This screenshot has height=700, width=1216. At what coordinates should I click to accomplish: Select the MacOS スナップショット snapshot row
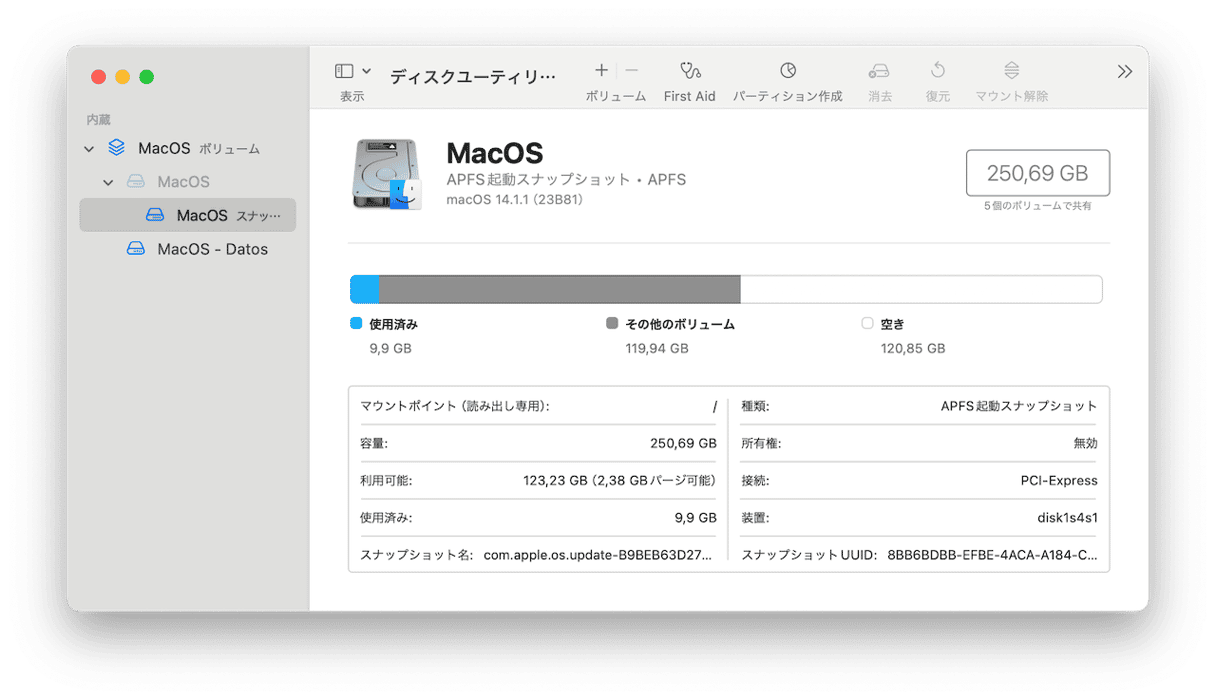(x=188, y=215)
